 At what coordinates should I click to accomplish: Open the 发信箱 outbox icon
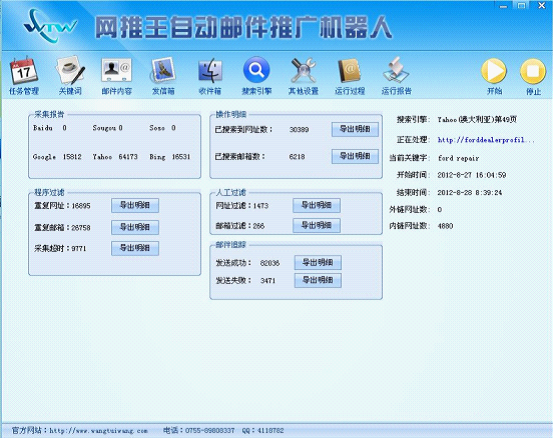[163, 71]
